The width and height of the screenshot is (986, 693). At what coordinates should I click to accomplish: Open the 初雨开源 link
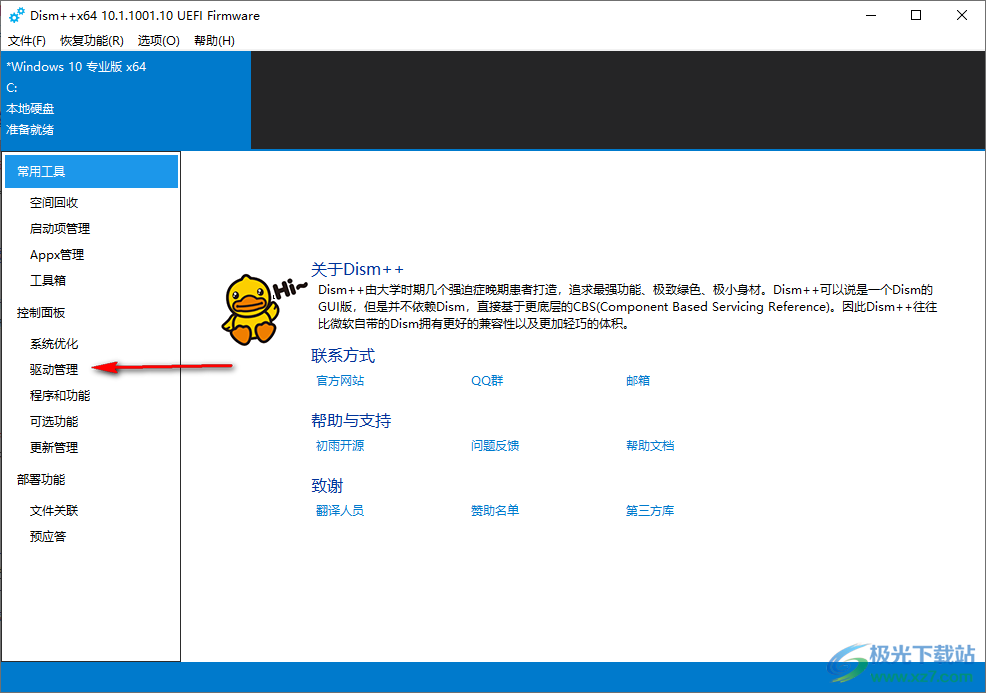click(x=340, y=446)
